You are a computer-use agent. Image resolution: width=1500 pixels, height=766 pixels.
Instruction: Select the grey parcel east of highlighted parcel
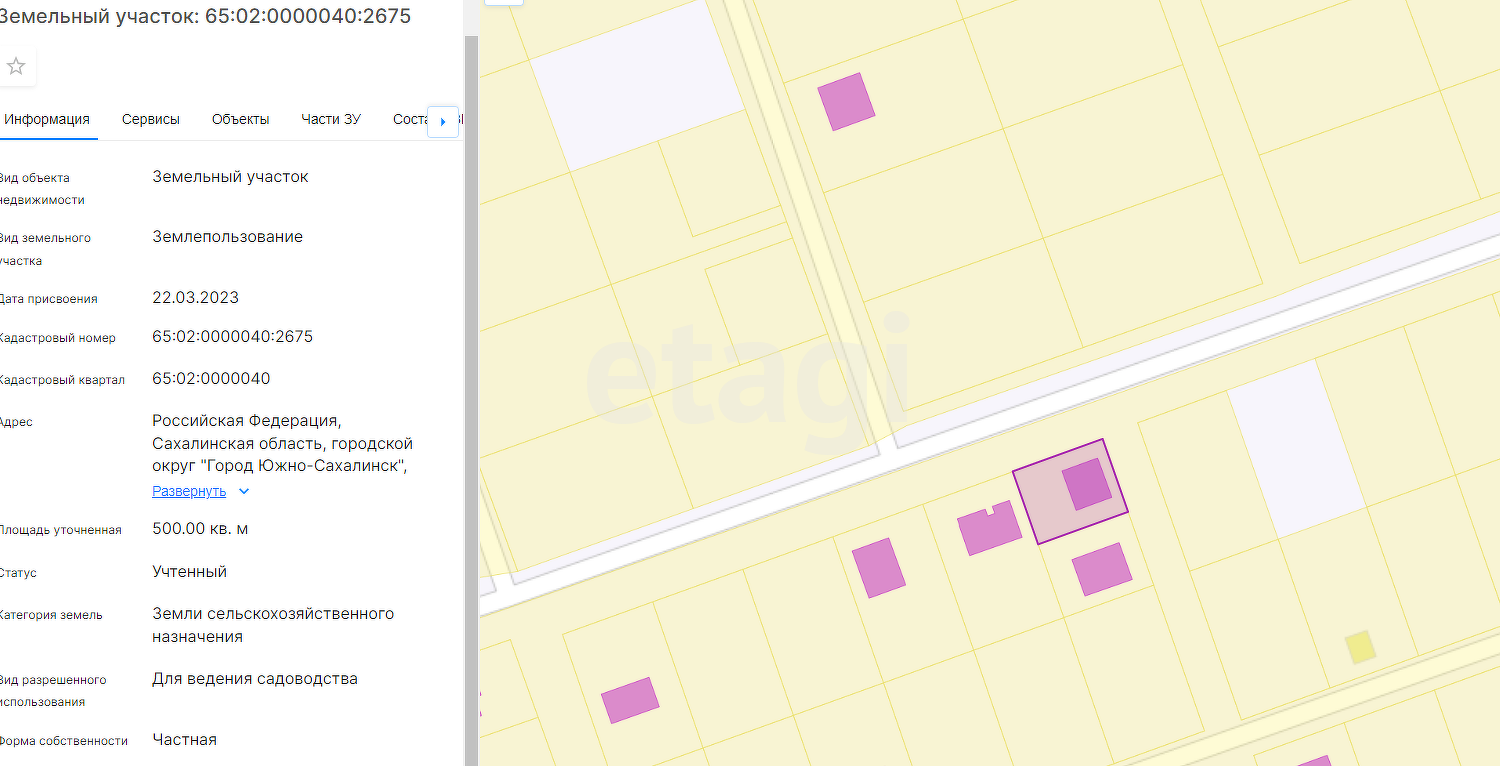(x=1295, y=450)
